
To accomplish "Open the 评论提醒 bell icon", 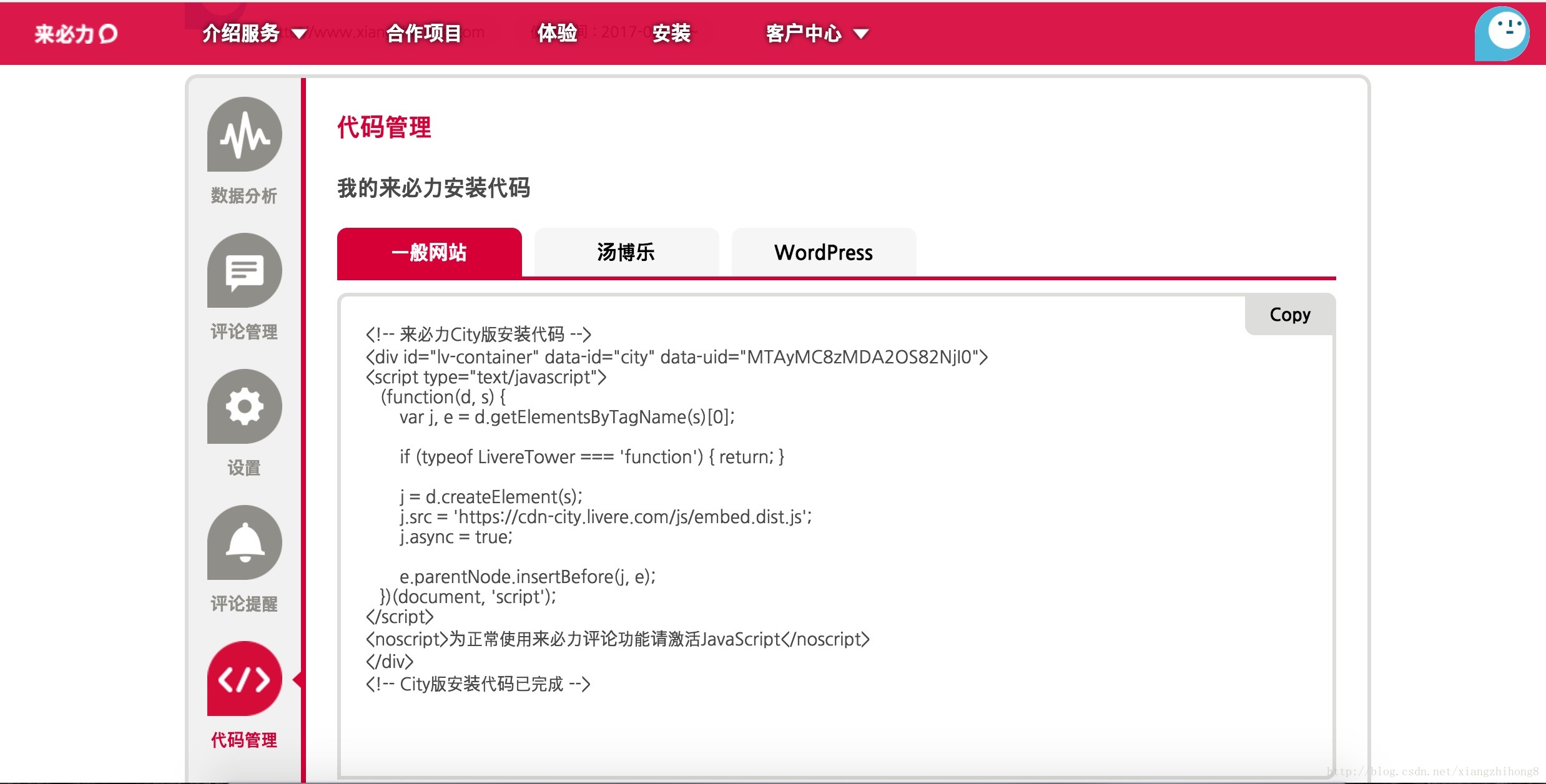I will 244,542.
